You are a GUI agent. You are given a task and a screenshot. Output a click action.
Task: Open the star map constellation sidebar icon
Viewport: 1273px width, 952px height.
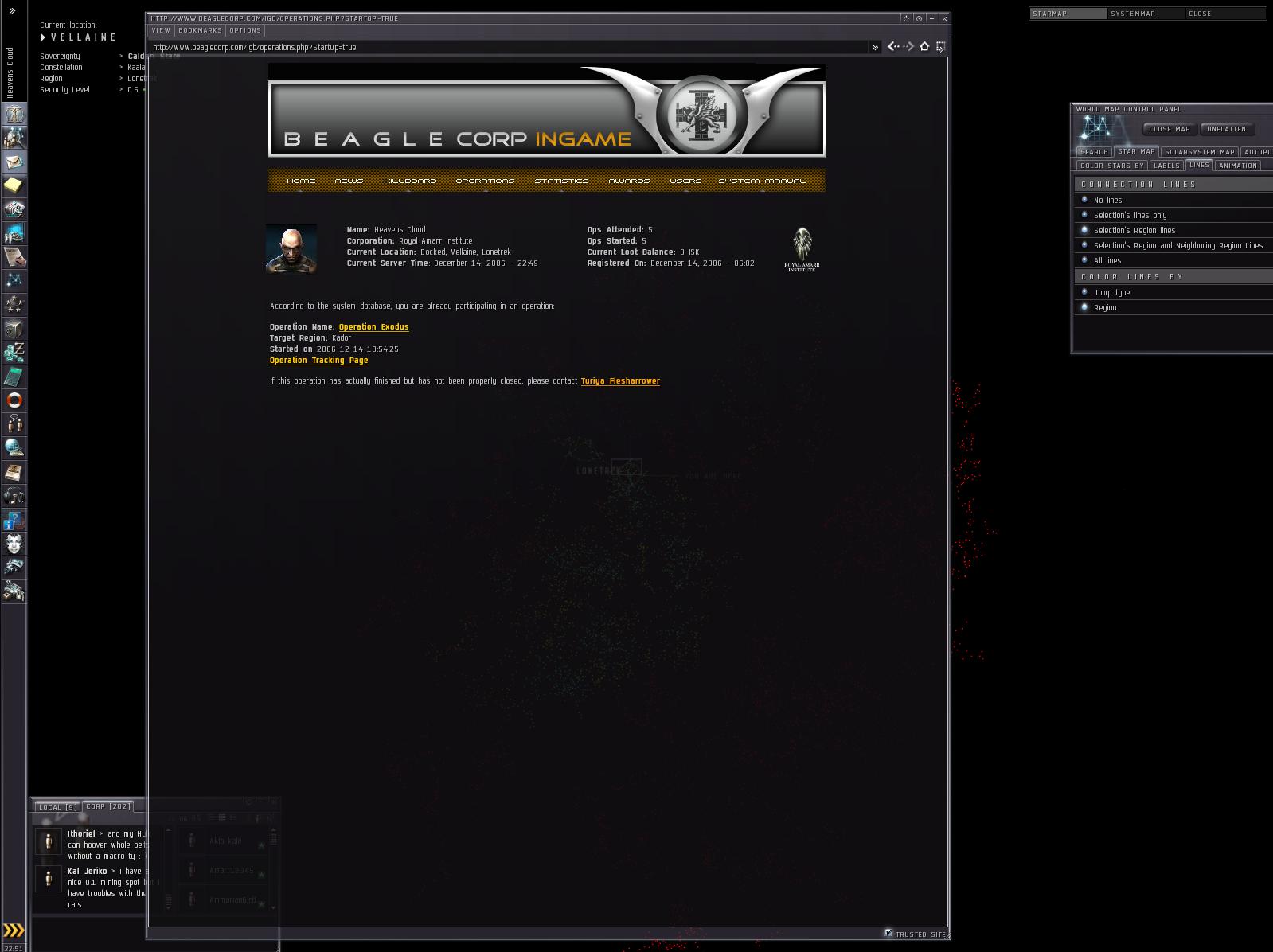click(14, 281)
